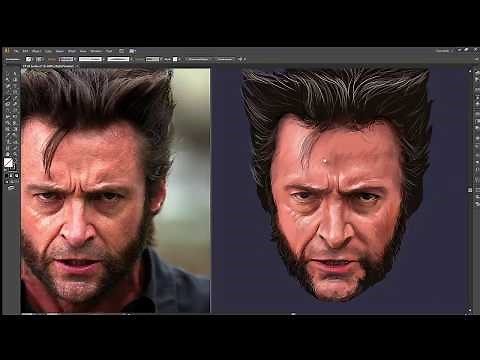Open the Help menu
480x360 pixels.
[109, 51]
